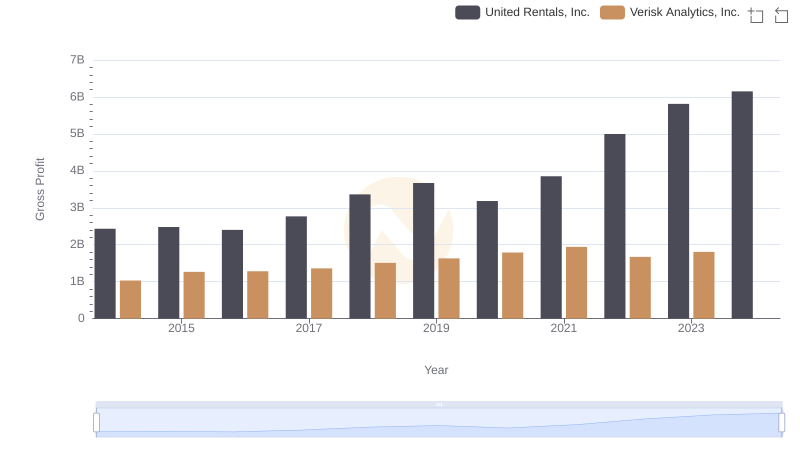
Task: Select United Rentals 2017 dark bar
Action: (296, 267)
